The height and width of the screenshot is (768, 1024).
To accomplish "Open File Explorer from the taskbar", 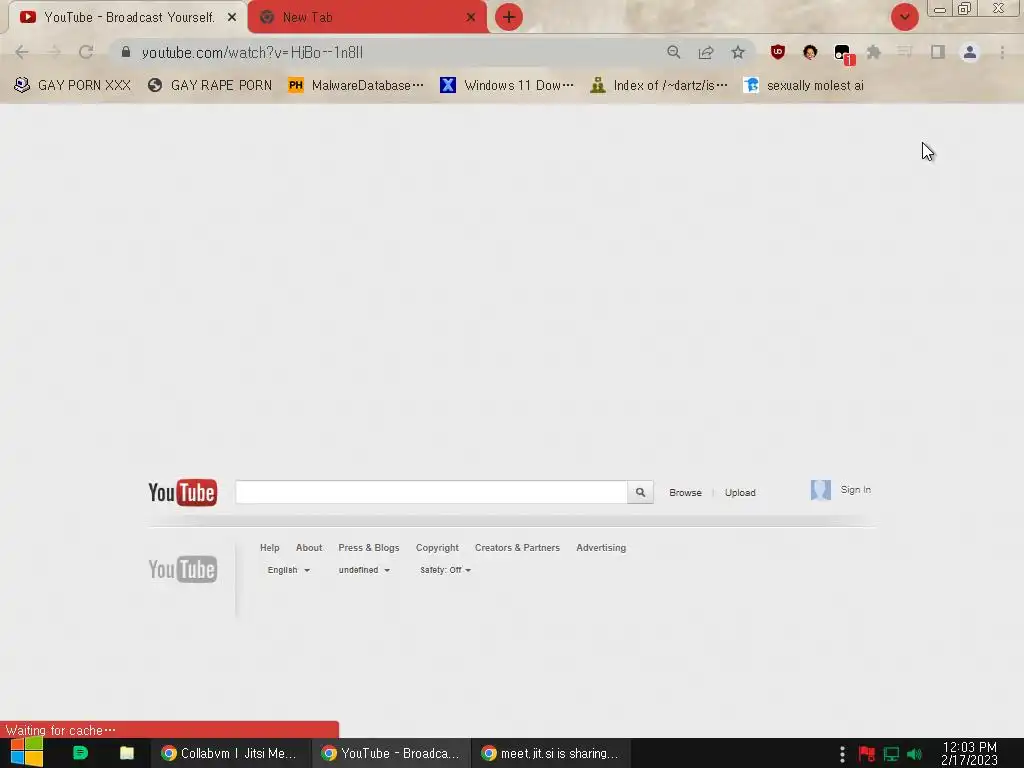I will point(127,753).
